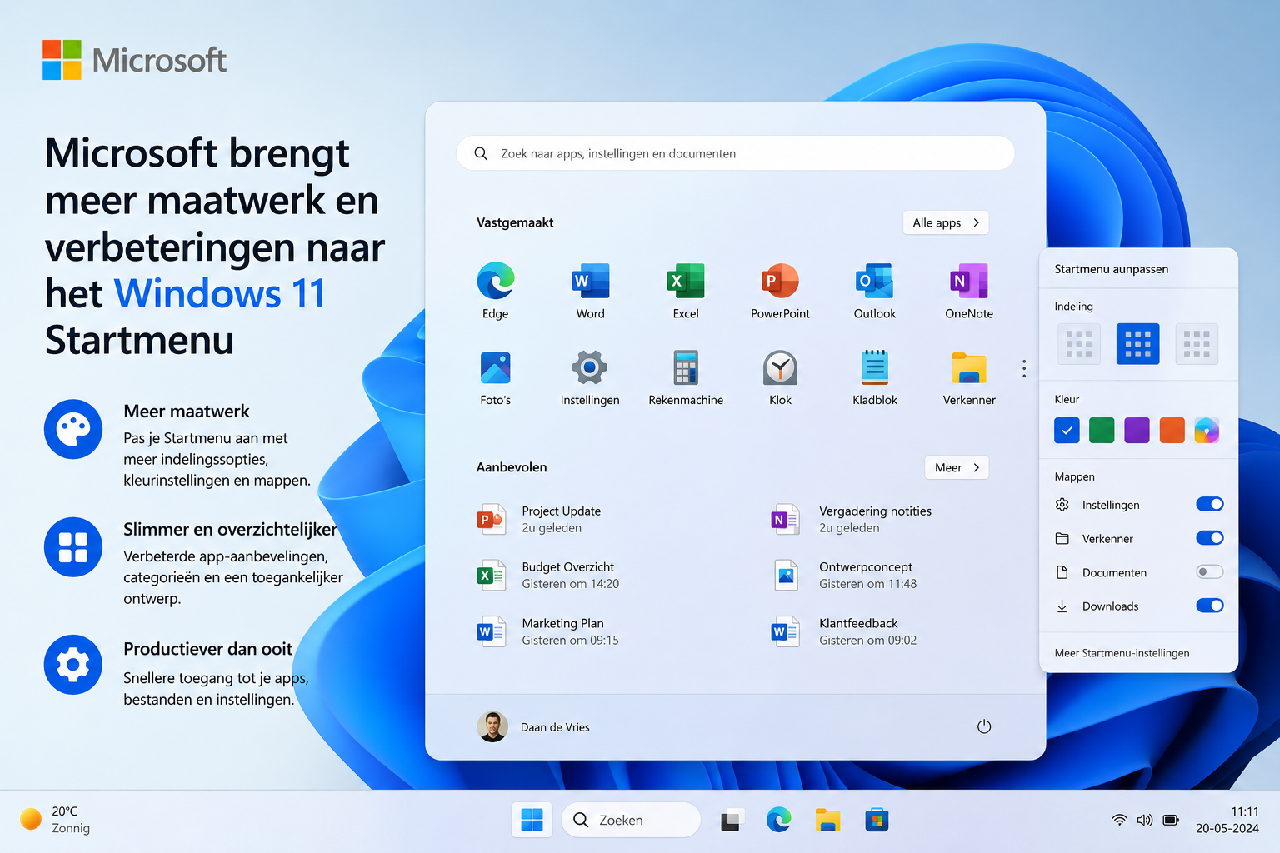Click the three-dot pinned page indicator

(x=1024, y=369)
